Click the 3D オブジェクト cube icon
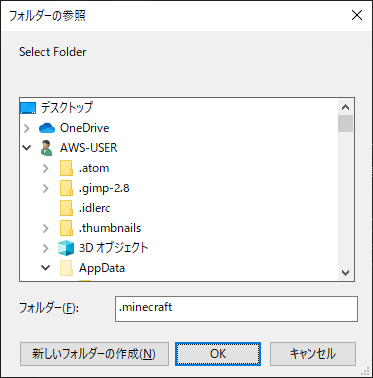The width and height of the screenshot is (373, 378). point(66,248)
